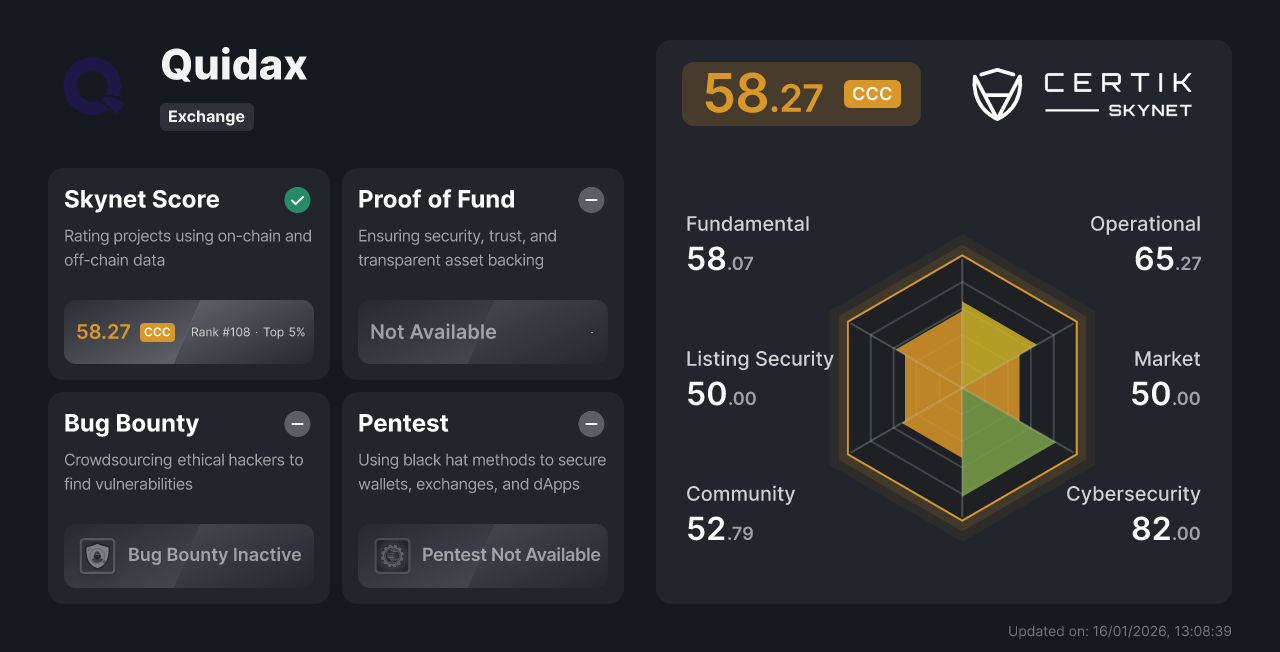Click the green checkmark on Skynet Score
Image resolution: width=1280 pixels, height=652 pixels.
pyautogui.click(x=297, y=200)
